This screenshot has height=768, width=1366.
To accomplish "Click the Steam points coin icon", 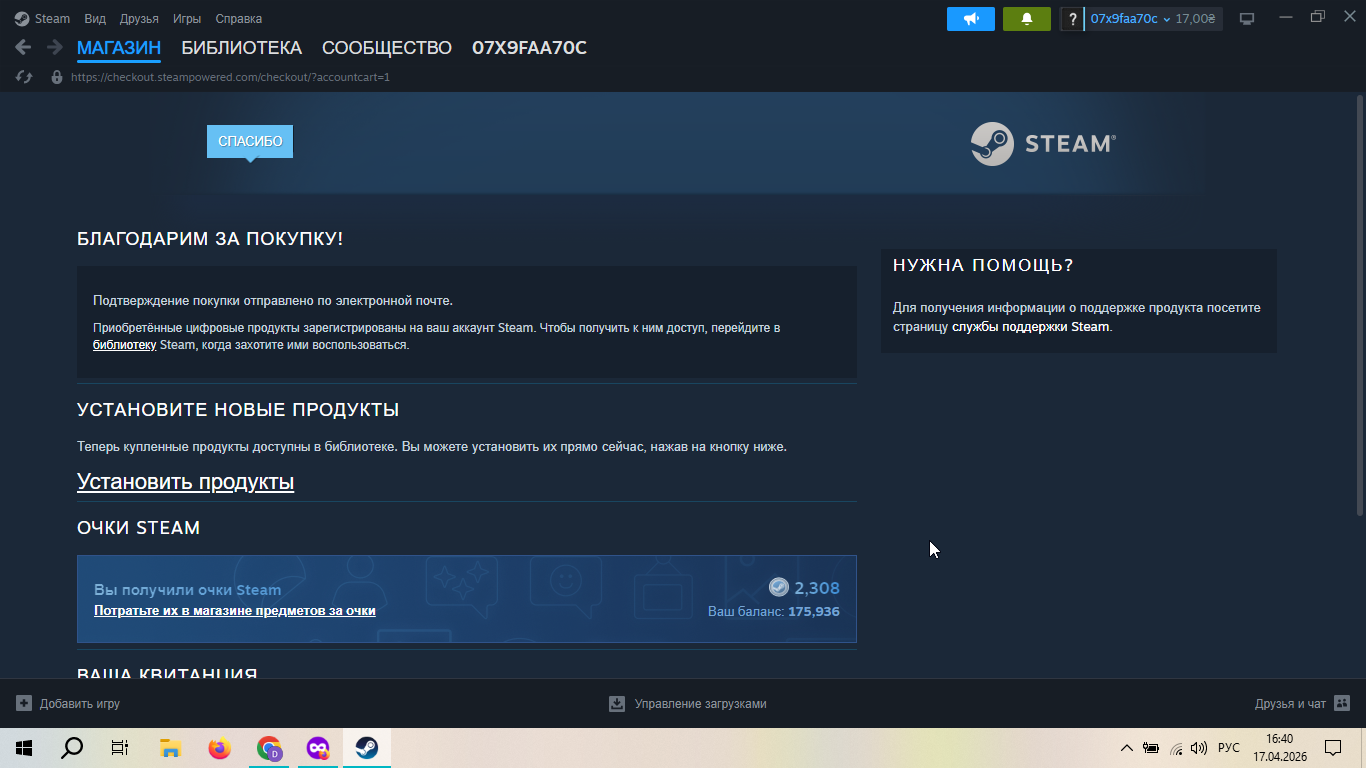I will click(x=779, y=587).
